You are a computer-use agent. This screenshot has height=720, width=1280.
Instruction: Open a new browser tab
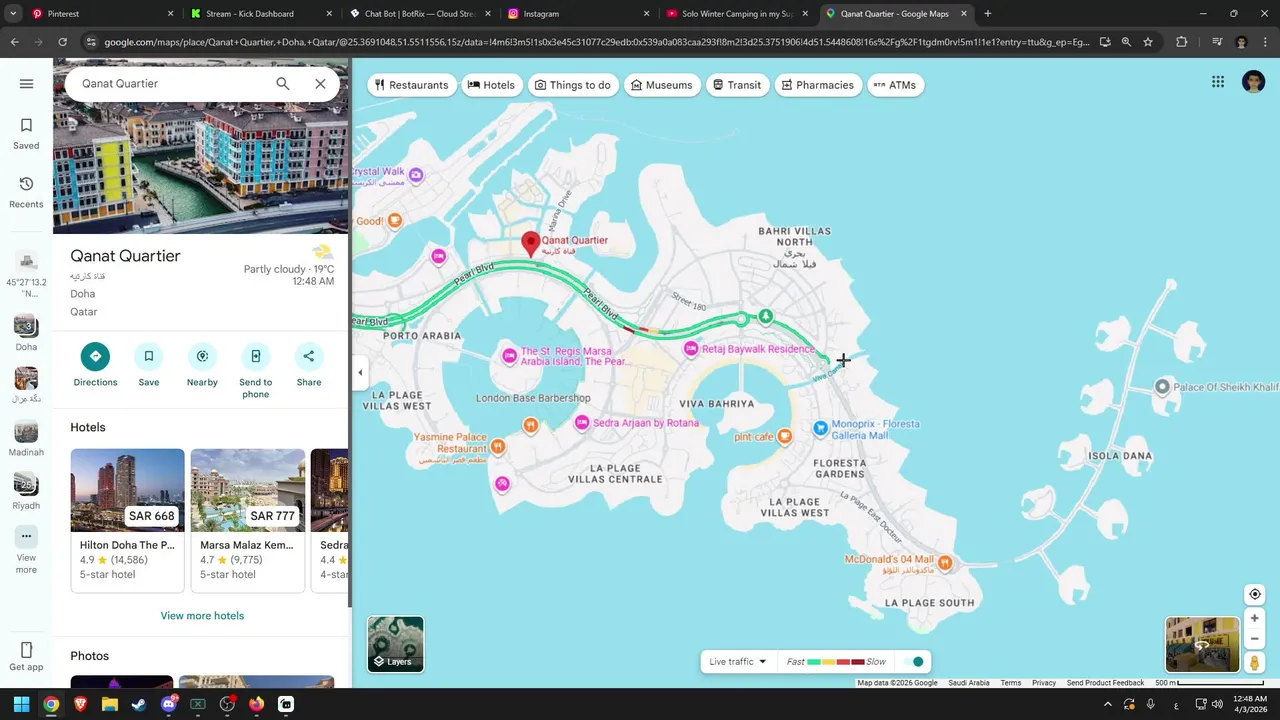coord(988,14)
